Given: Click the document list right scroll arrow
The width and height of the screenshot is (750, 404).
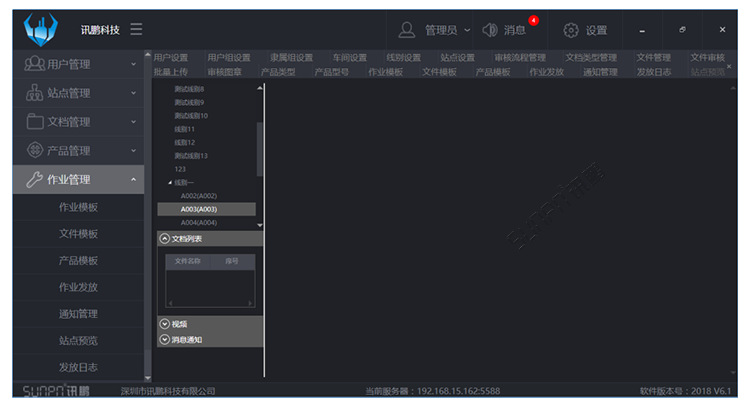Looking at the screenshot, I should click(250, 303).
